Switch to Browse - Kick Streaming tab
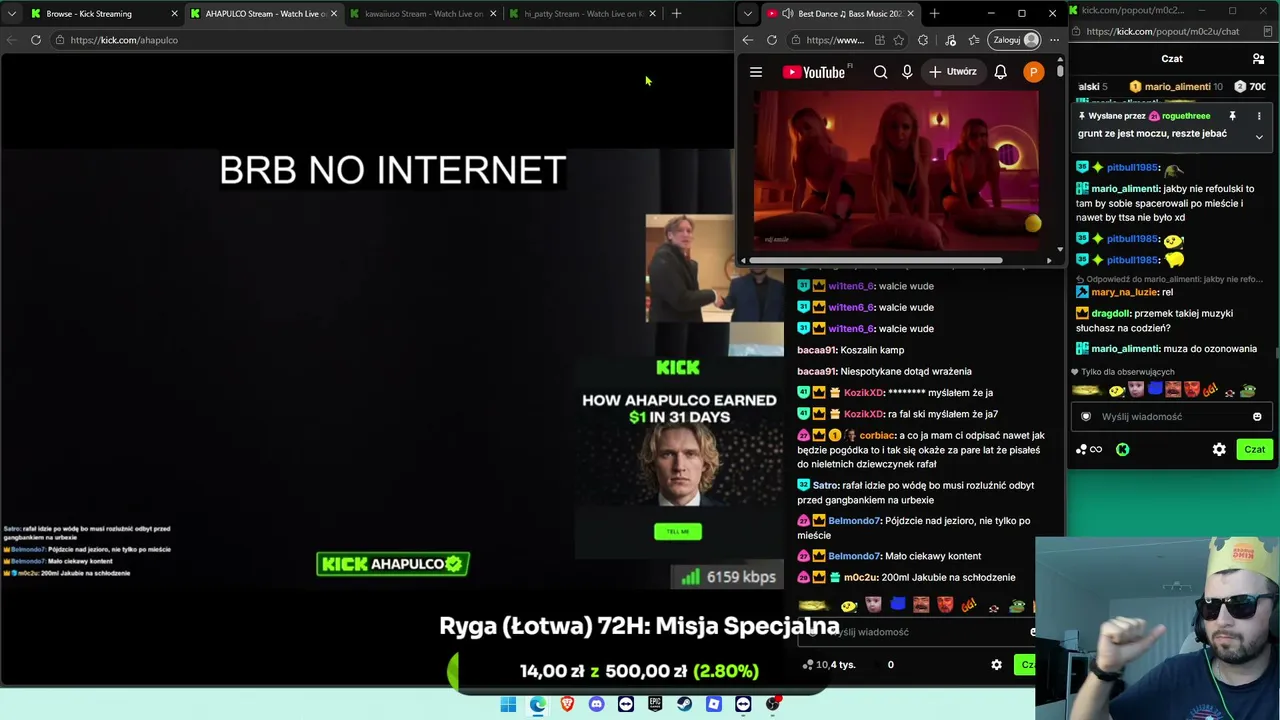The height and width of the screenshot is (720, 1280). click(103, 14)
